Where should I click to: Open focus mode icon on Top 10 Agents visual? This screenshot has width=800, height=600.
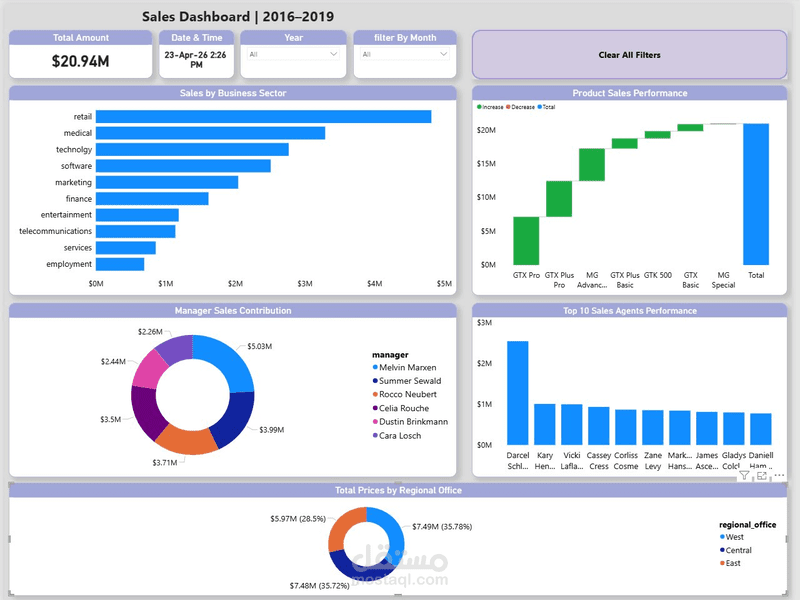[x=762, y=476]
